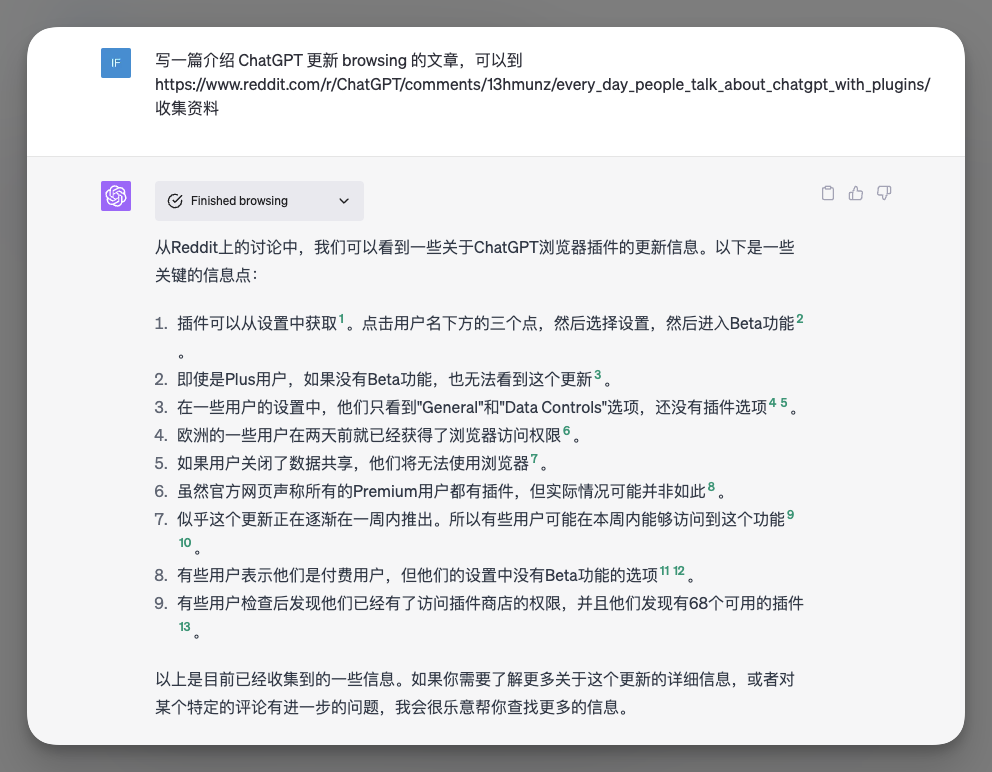Open citation 13 about 68 available plugins
The height and width of the screenshot is (772, 992).
point(184,627)
